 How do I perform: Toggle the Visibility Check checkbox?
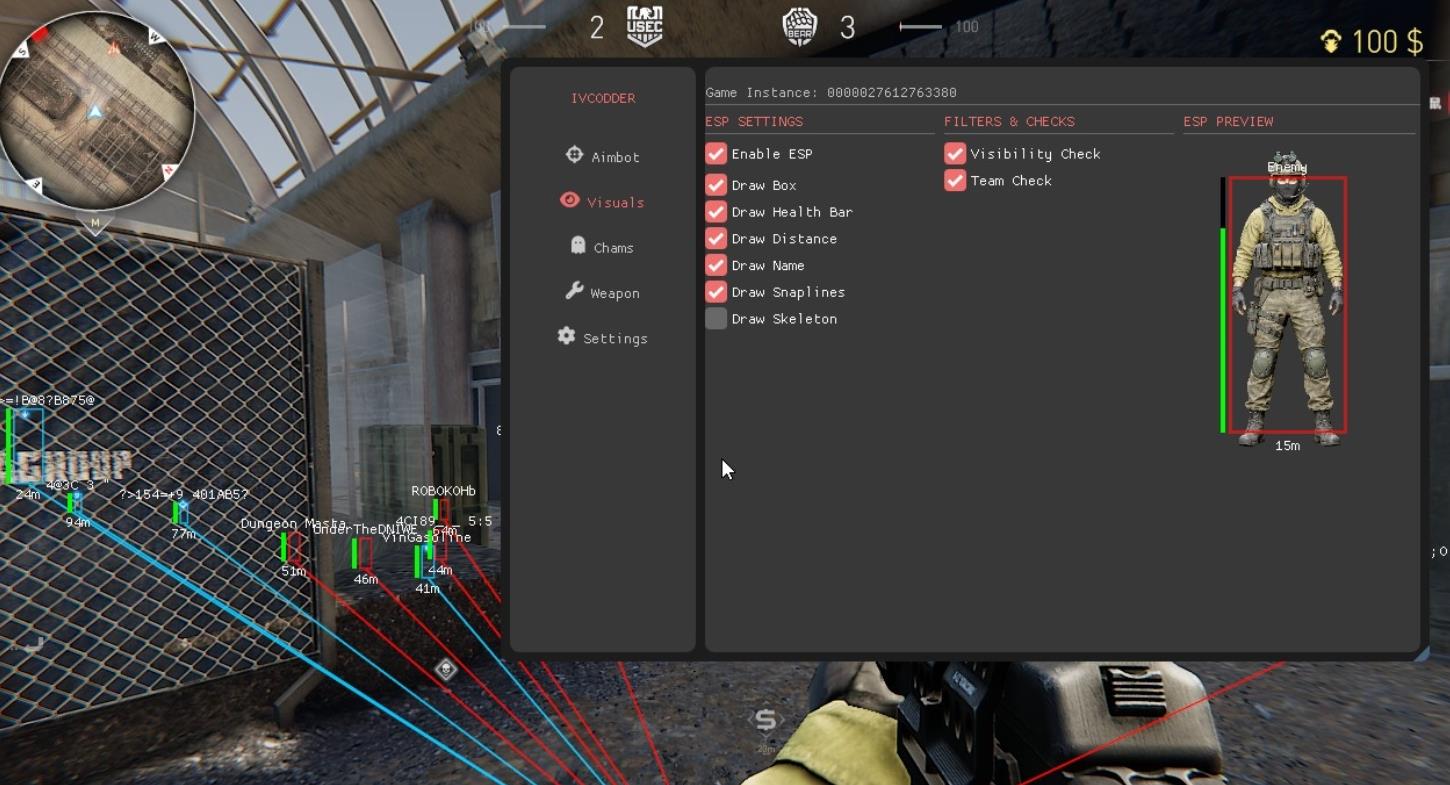tap(955, 154)
